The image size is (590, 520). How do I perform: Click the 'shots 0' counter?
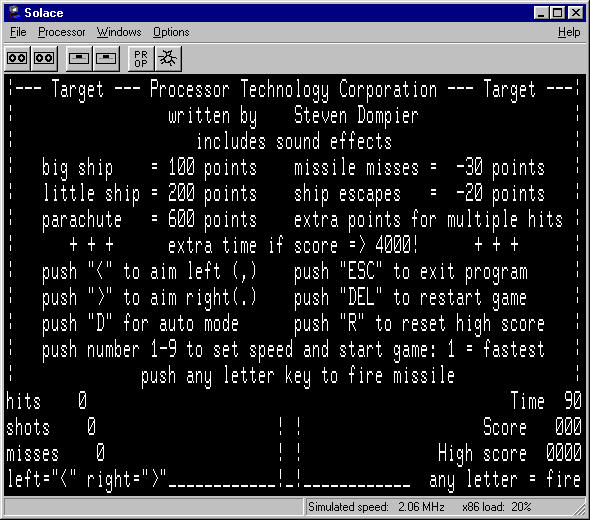pyautogui.click(x=51, y=427)
